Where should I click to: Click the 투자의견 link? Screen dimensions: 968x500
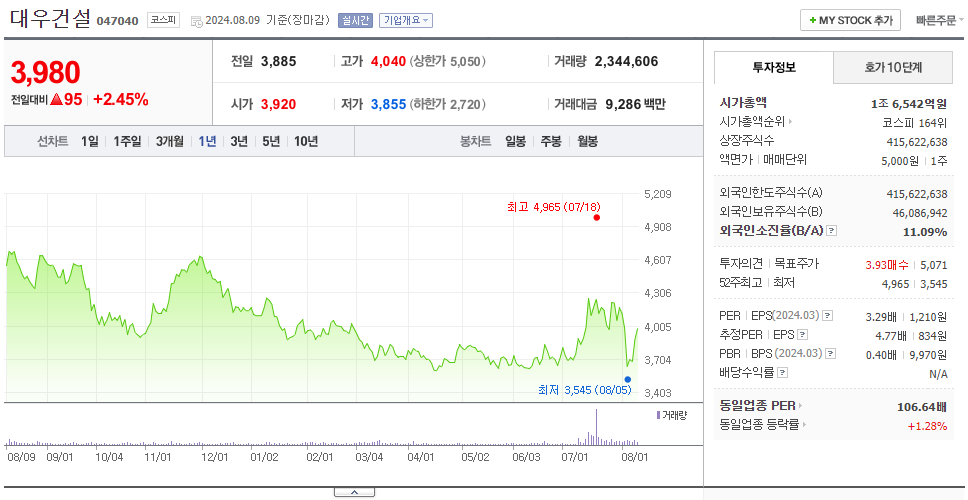coord(741,264)
